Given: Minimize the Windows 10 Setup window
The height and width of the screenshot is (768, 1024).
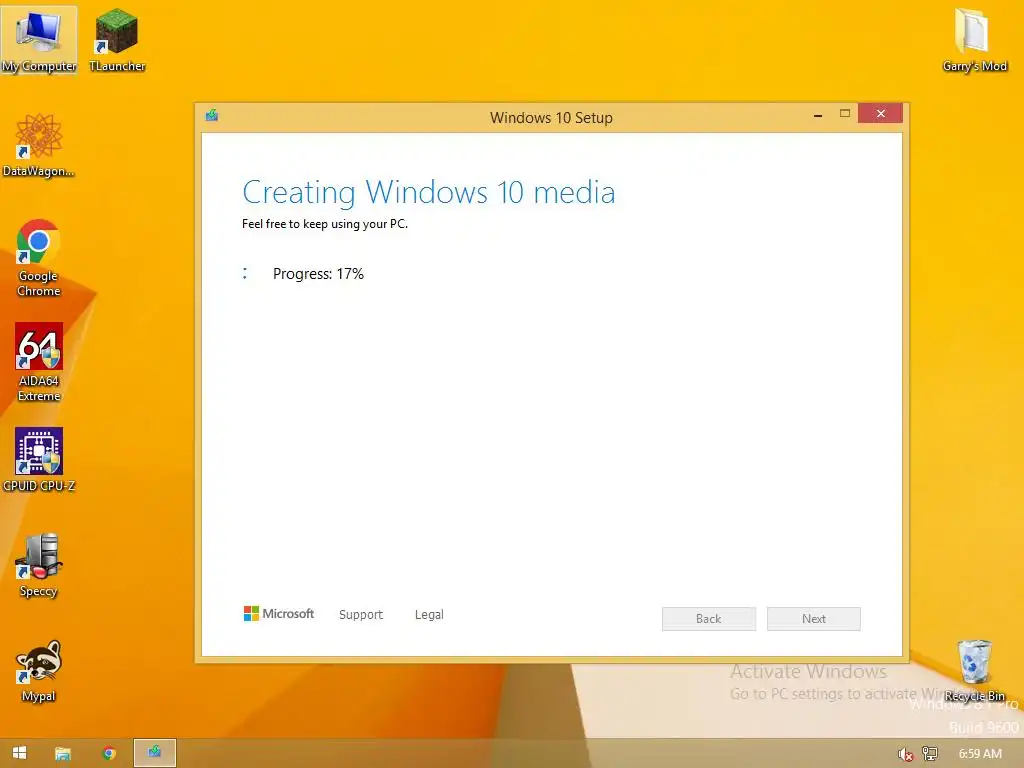Looking at the screenshot, I should [818, 114].
